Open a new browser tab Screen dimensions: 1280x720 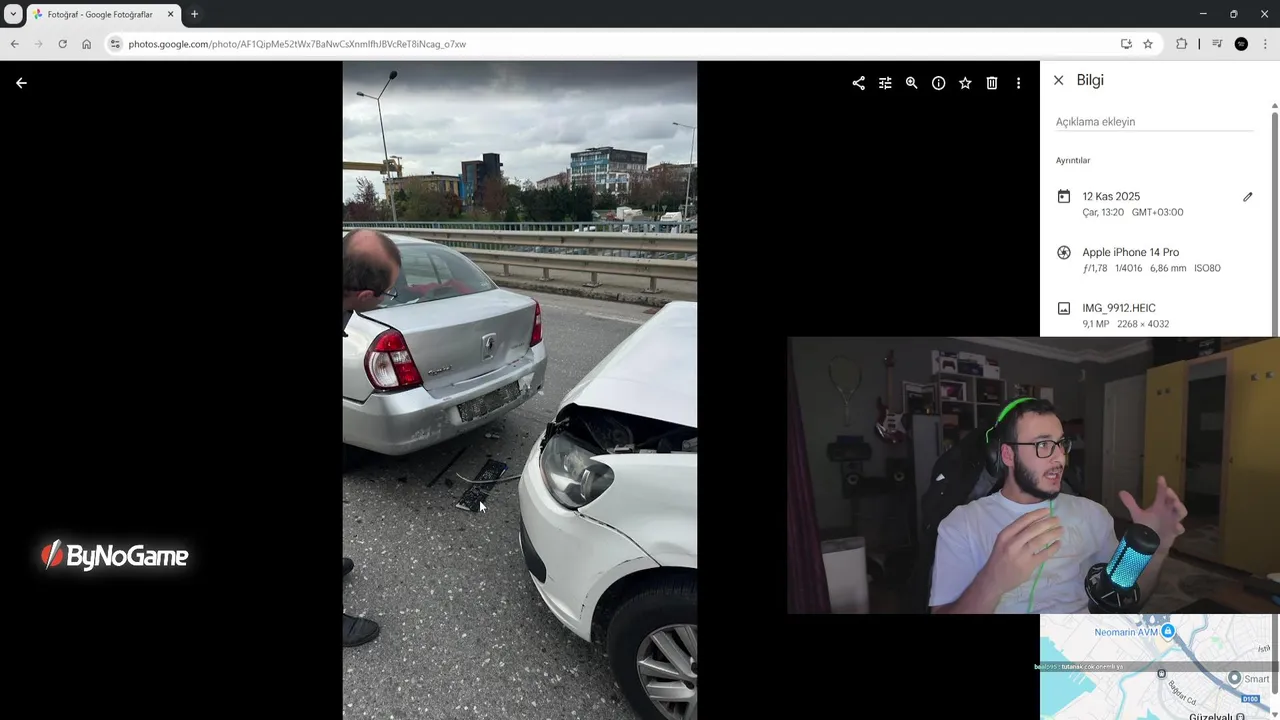coord(194,14)
